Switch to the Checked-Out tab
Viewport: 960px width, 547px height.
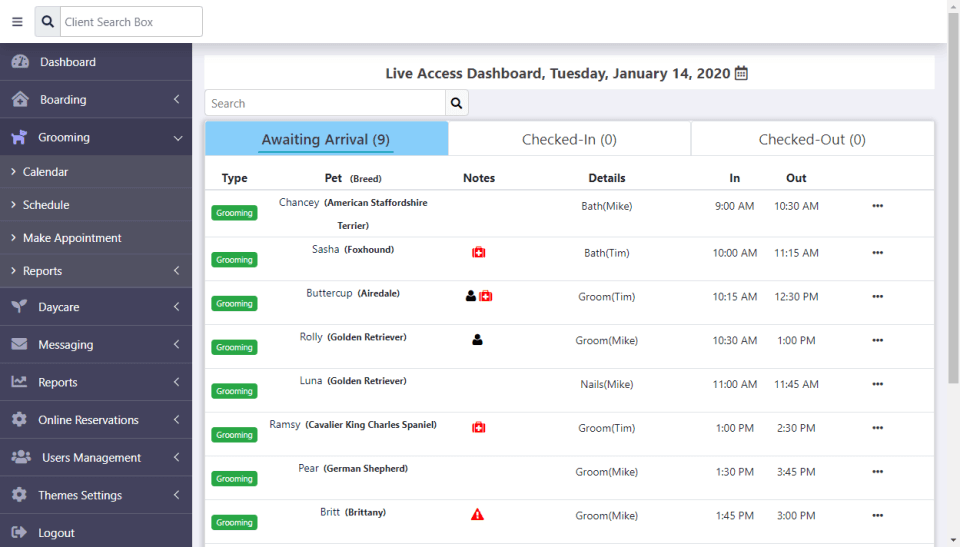812,140
